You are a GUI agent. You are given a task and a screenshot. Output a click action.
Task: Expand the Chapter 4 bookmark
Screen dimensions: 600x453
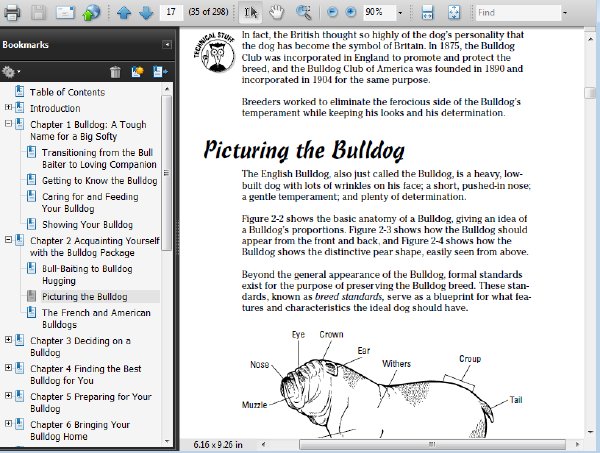click(x=8, y=368)
